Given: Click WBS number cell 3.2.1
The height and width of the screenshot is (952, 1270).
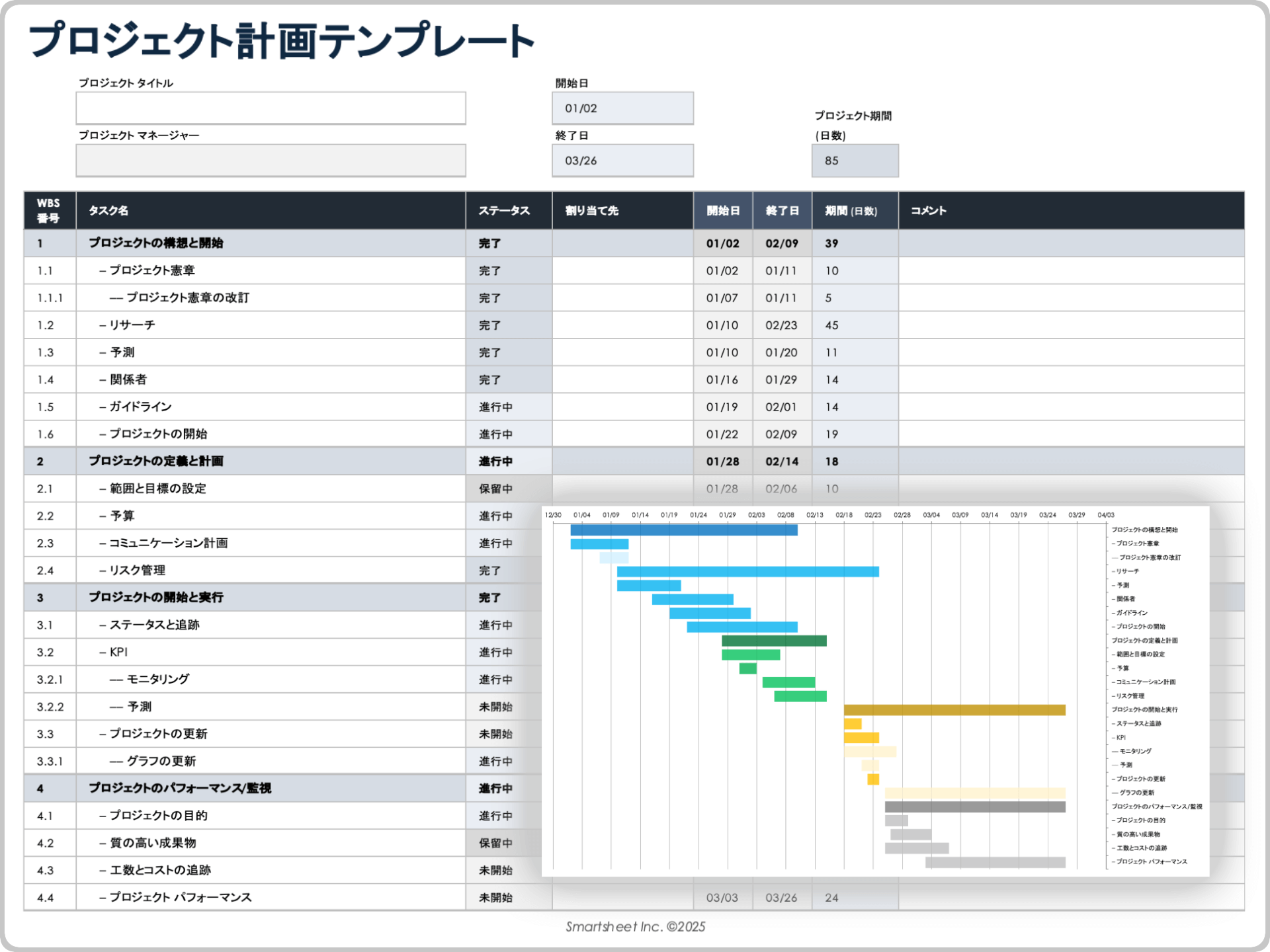Looking at the screenshot, I should pos(50,679).
